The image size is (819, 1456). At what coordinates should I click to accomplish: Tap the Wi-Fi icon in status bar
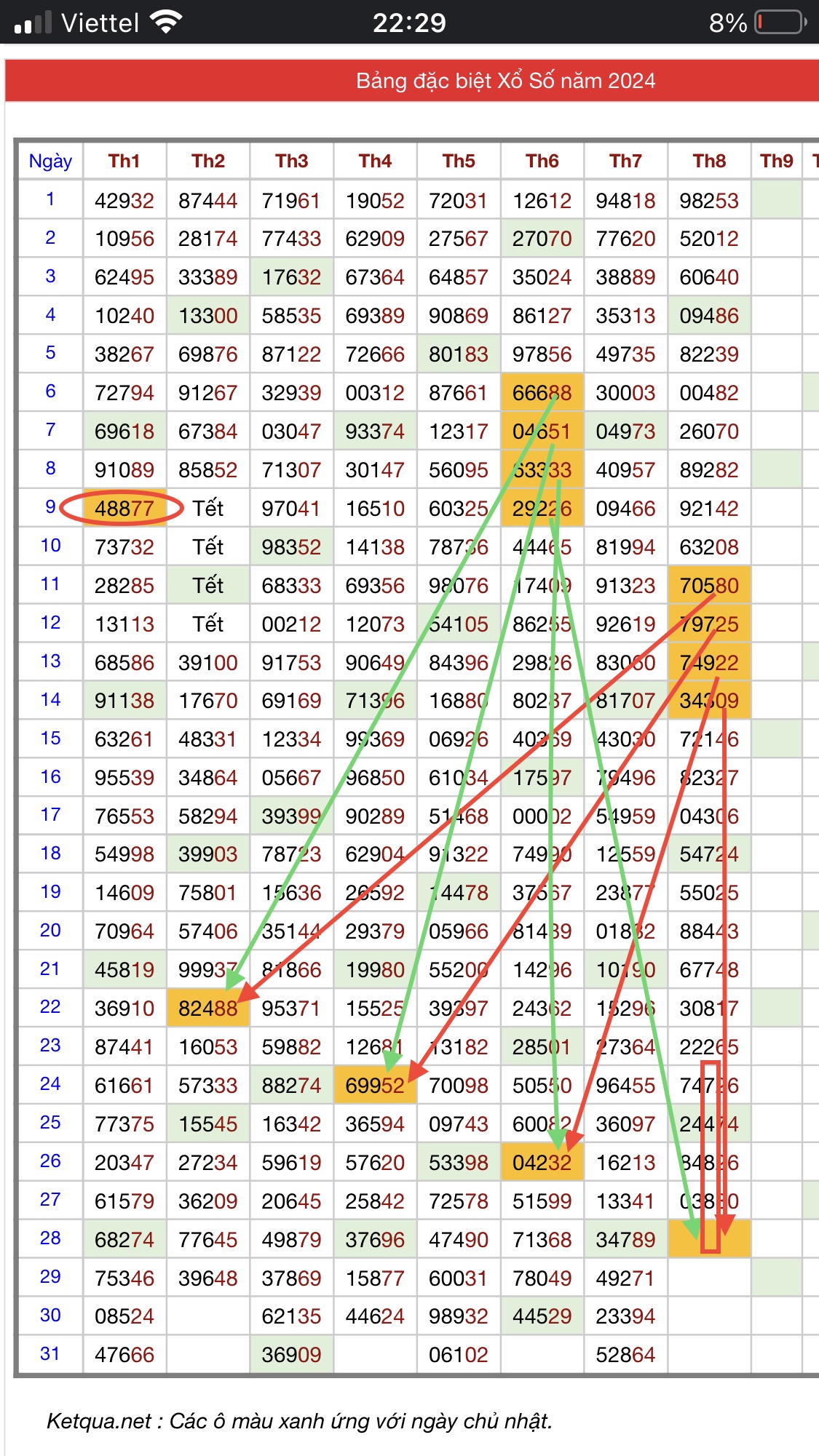pos(167,23)
